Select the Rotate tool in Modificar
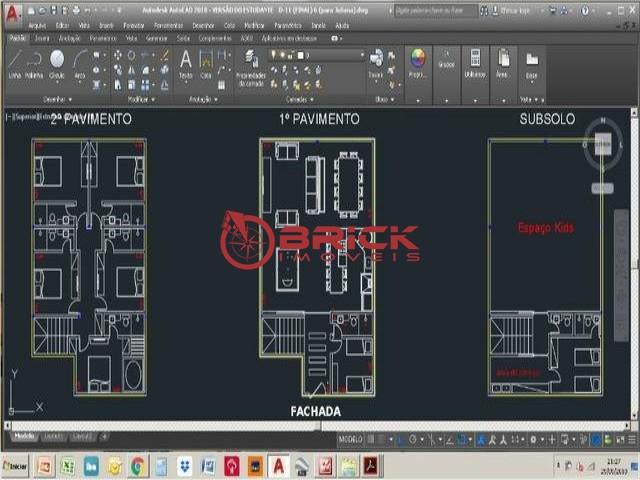This screenshot has width=640, height=480. (131, 55)
